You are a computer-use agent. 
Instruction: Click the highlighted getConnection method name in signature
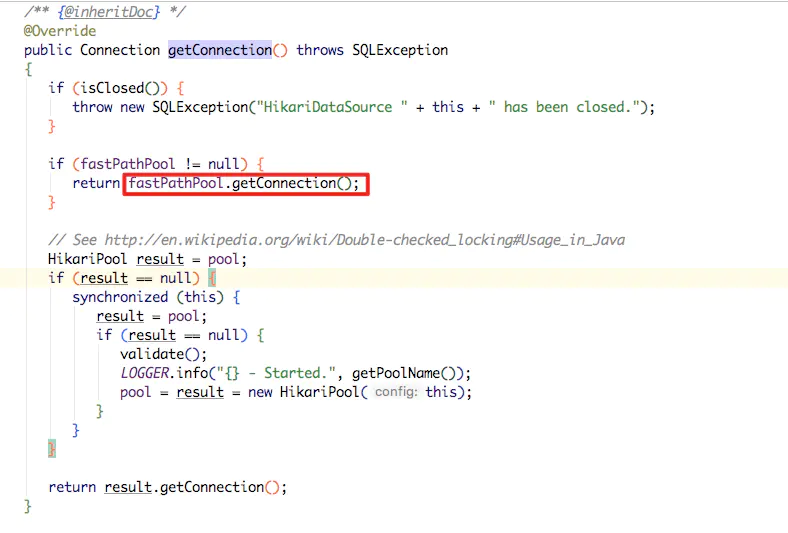pyautogui.click(x=219, y=50)
